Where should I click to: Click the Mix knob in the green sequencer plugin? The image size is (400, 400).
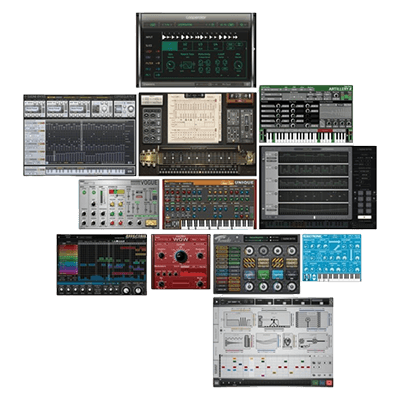[x=238, y=65]
